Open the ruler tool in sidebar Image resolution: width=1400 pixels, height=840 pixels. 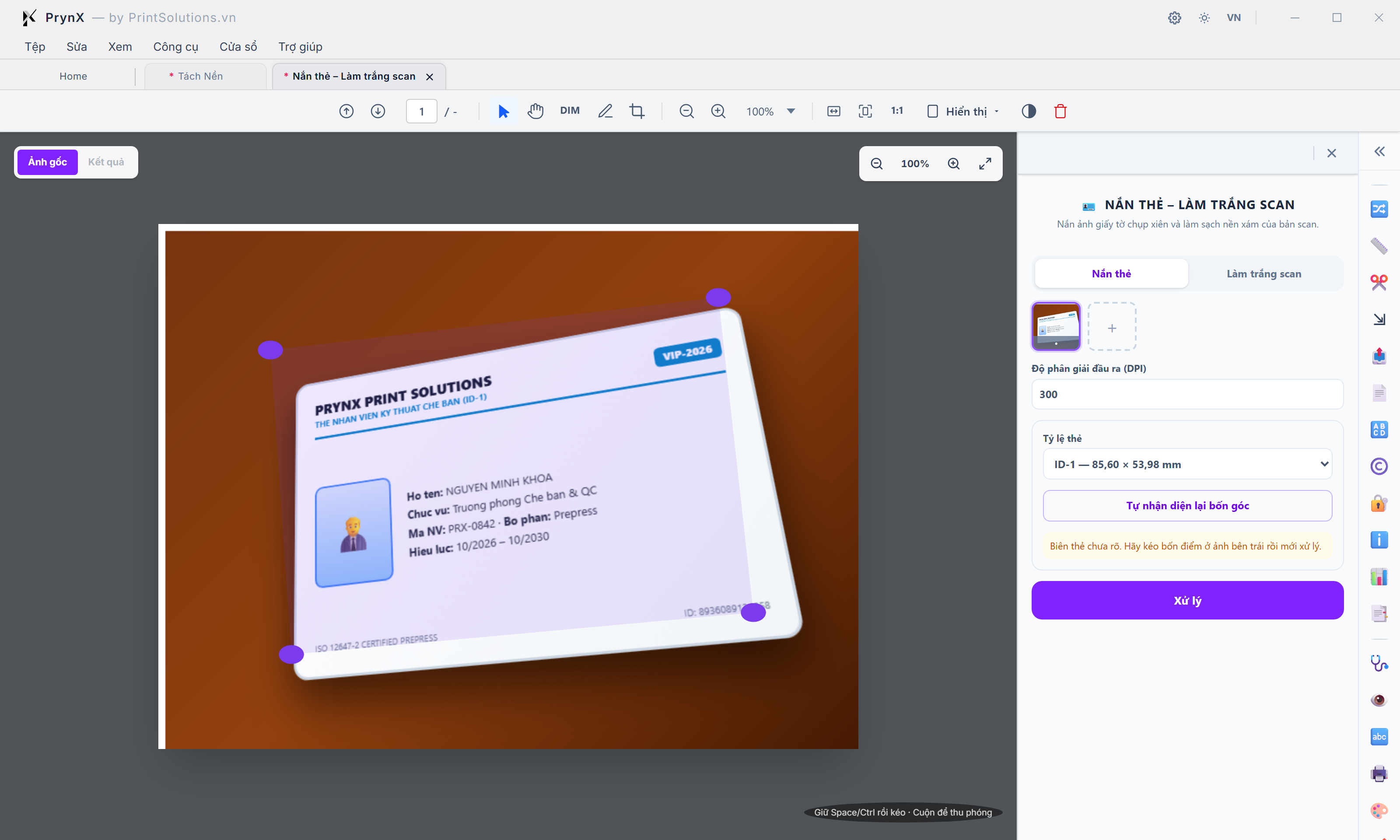(x=1379, y=246)
